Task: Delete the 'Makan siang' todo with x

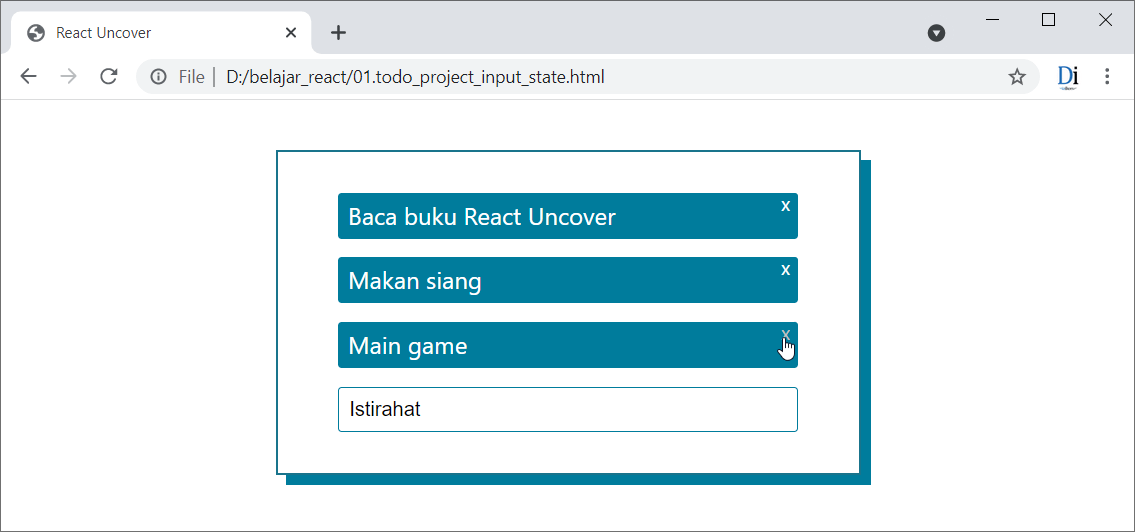Action: click(785, 270)
